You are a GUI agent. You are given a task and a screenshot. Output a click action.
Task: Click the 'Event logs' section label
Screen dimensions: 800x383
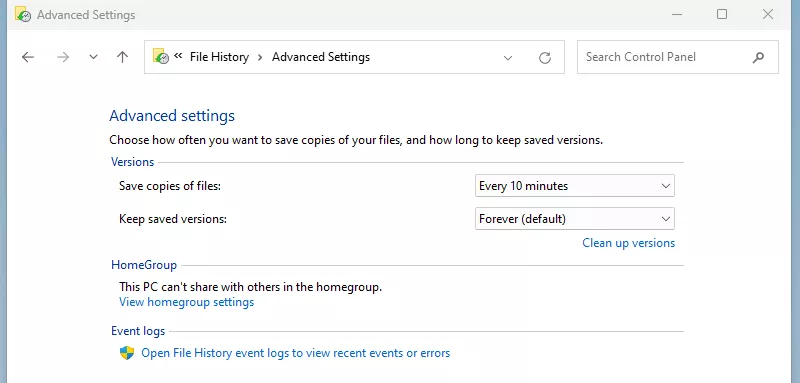point(138,331)
